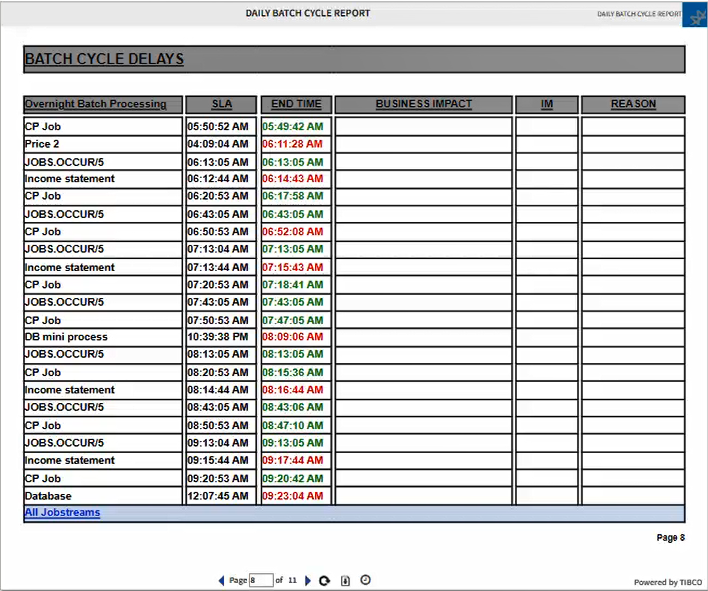Click the 08:15:36 AM end time
Viewport: 708px width, 591px height.
(x=293, y=372)
